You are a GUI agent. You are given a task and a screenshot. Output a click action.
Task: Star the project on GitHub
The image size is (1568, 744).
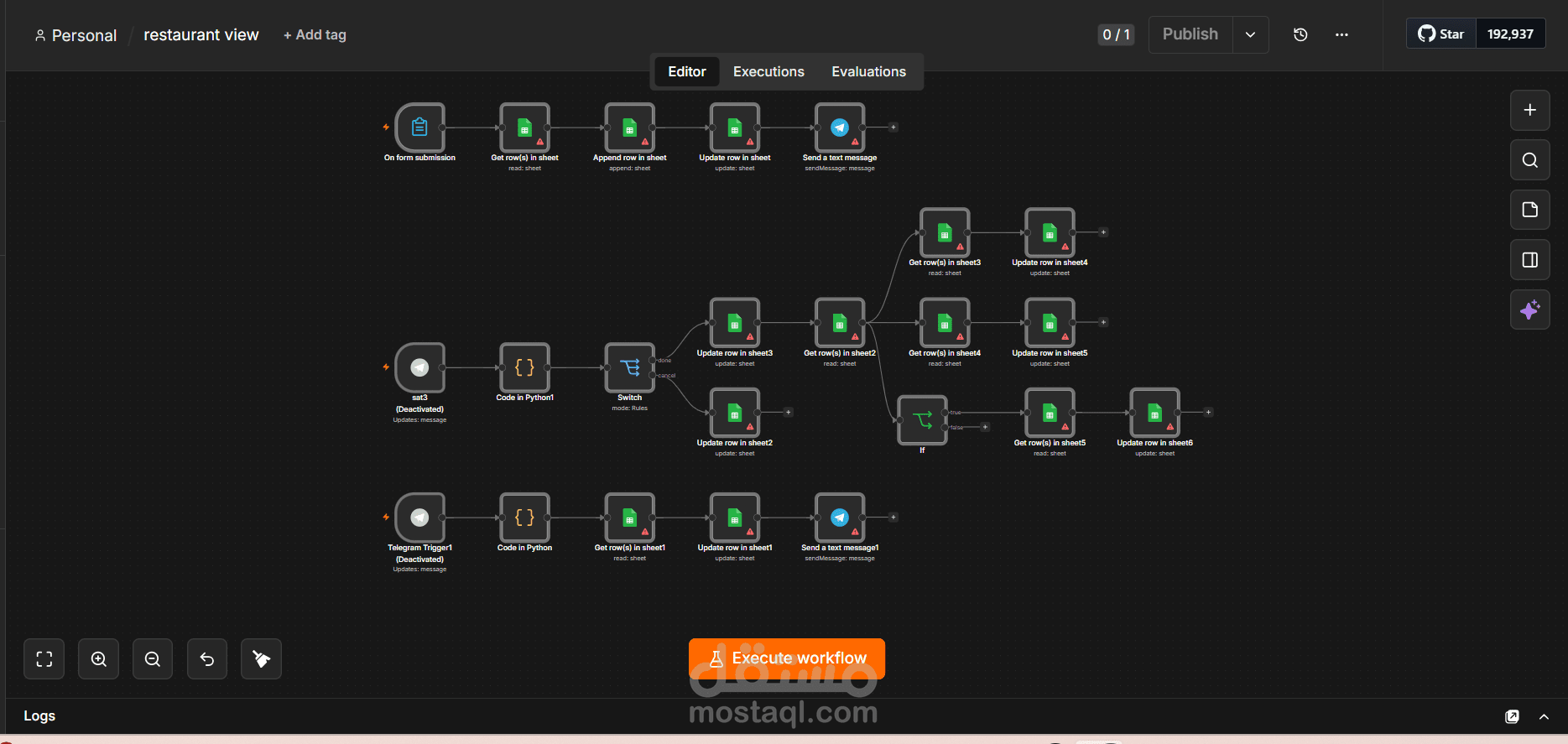pyautogui.click(x=1441, y=34)
